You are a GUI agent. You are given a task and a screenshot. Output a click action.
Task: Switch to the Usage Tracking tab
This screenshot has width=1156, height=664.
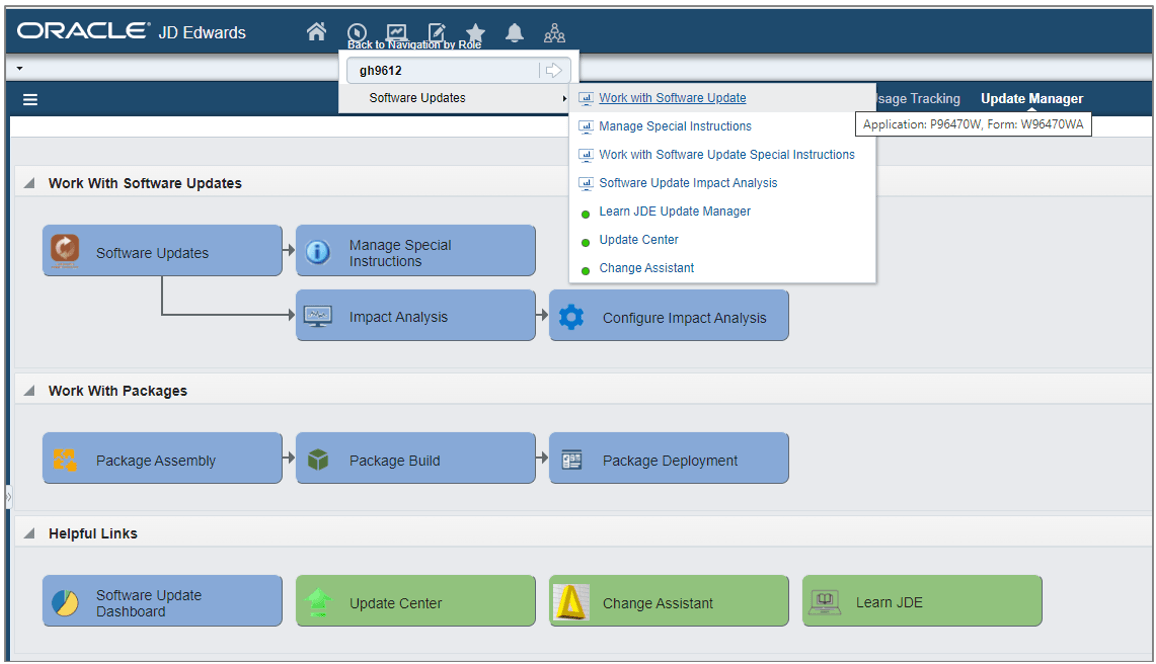(919, 99)
